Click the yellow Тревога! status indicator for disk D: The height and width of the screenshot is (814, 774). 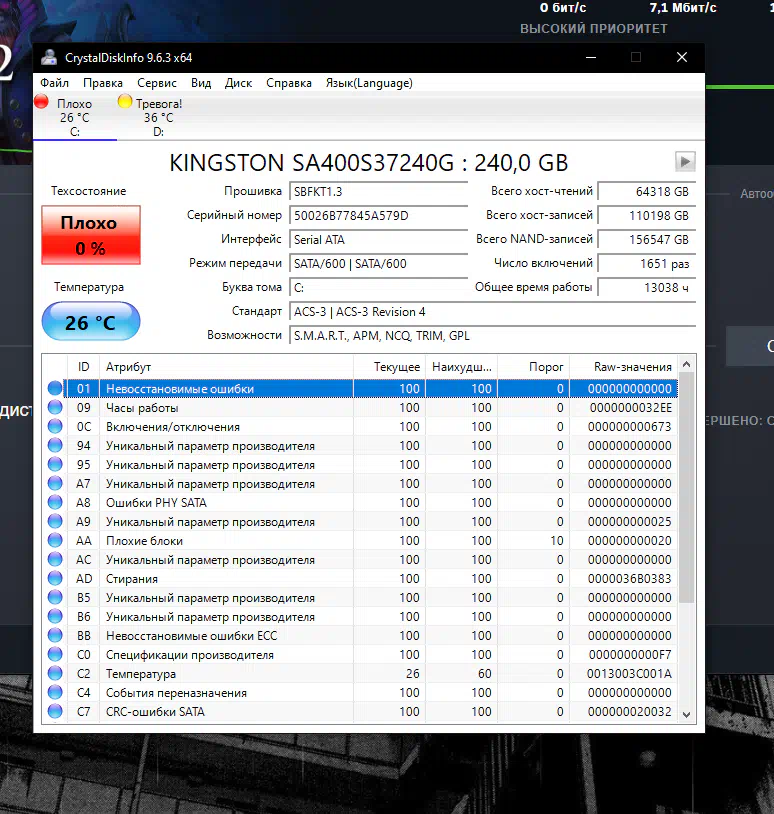[x=125, y=101]
